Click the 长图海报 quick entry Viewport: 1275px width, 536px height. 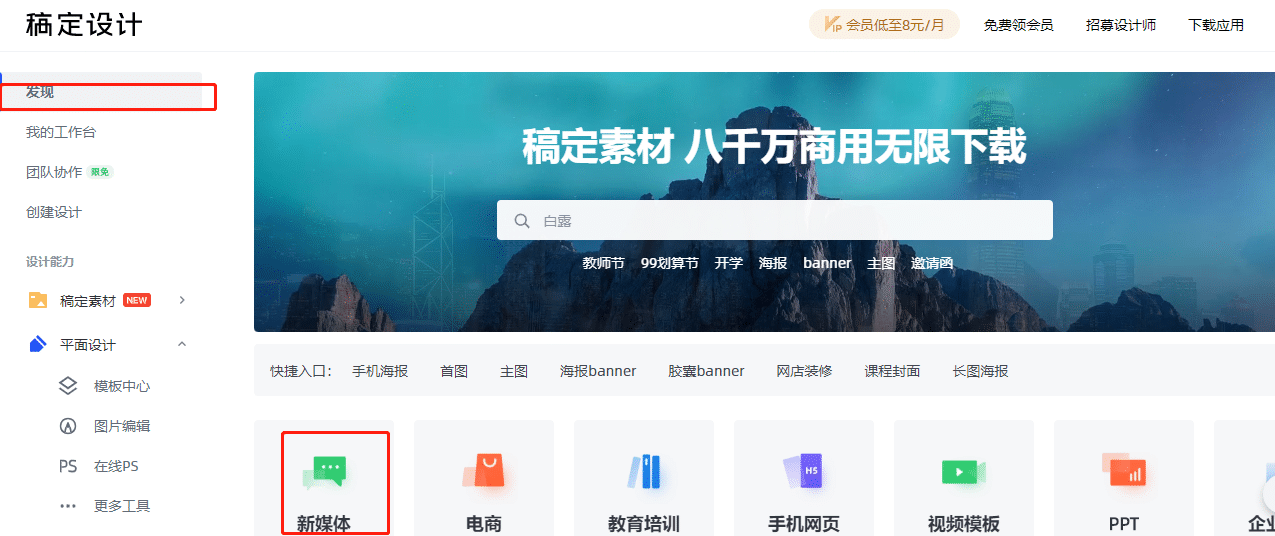pos(980,371)
